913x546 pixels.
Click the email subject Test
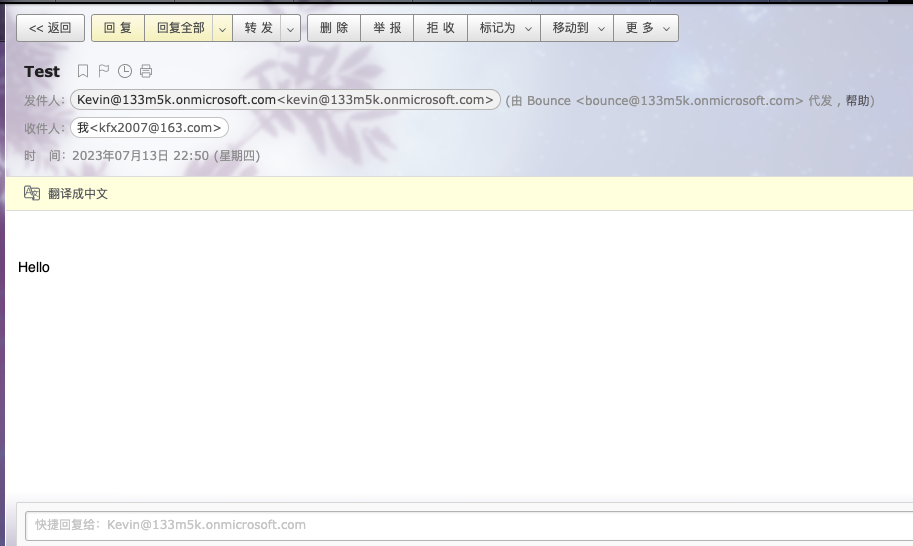pyautogui.click(x=42, y=72)
